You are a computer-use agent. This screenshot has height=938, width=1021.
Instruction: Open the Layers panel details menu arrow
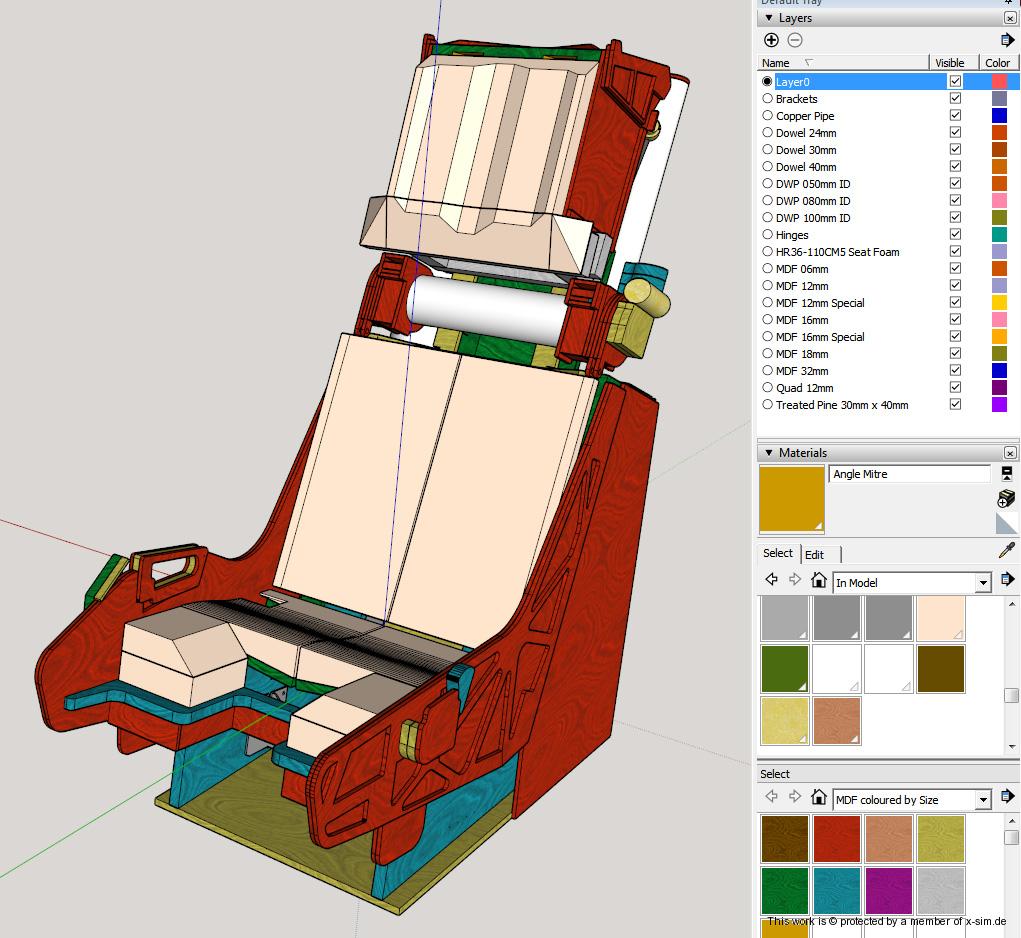pyautogui.click(x=1006, y=40)
